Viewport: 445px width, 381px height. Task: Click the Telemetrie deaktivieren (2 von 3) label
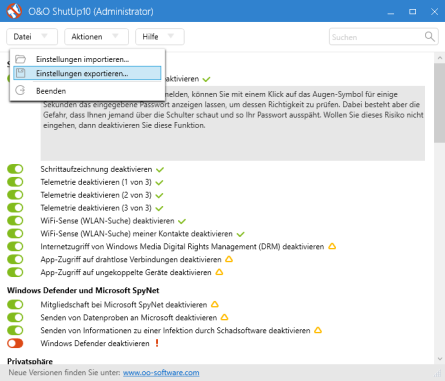(x=96, y=195)
